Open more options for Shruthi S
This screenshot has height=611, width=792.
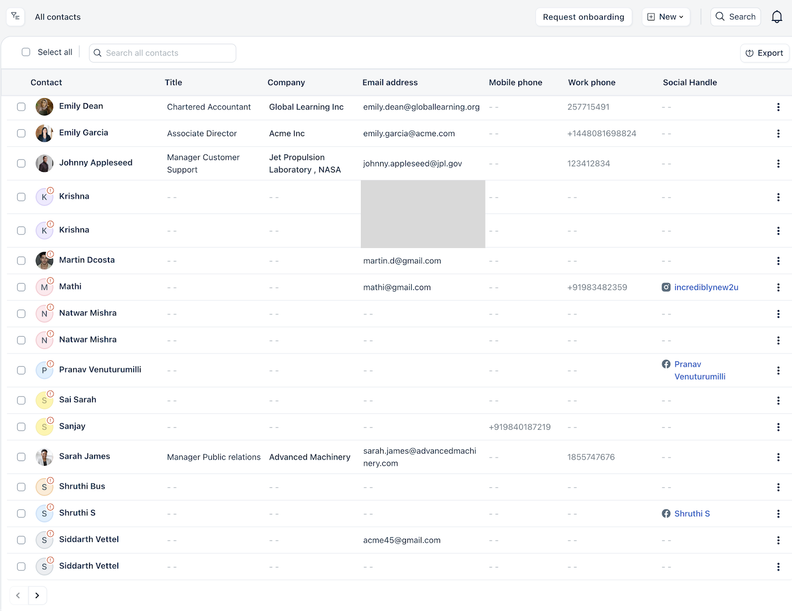[x=778, y=514]
